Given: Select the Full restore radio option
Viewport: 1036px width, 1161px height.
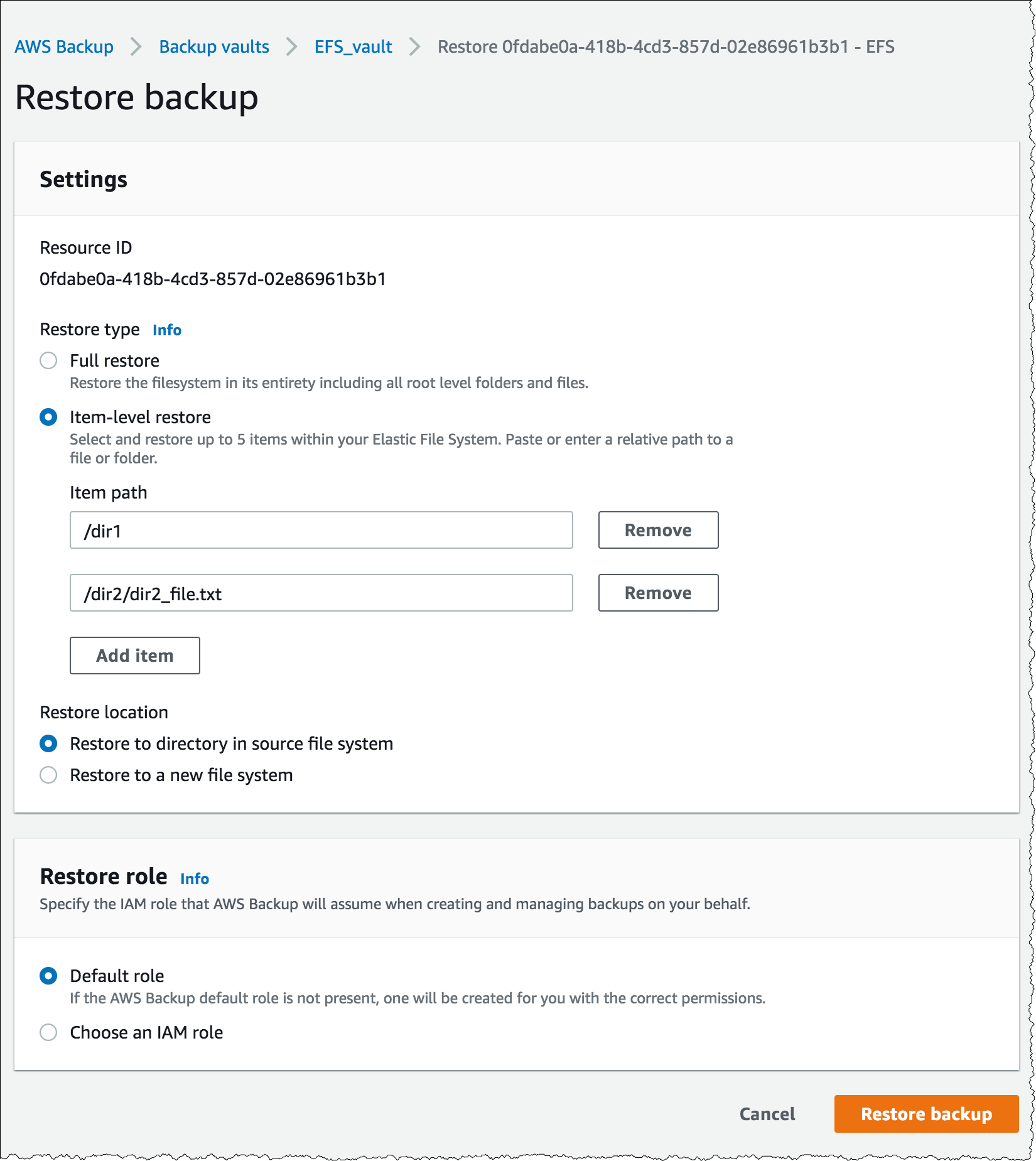Looking at the screenshot, I should point(48,360).
